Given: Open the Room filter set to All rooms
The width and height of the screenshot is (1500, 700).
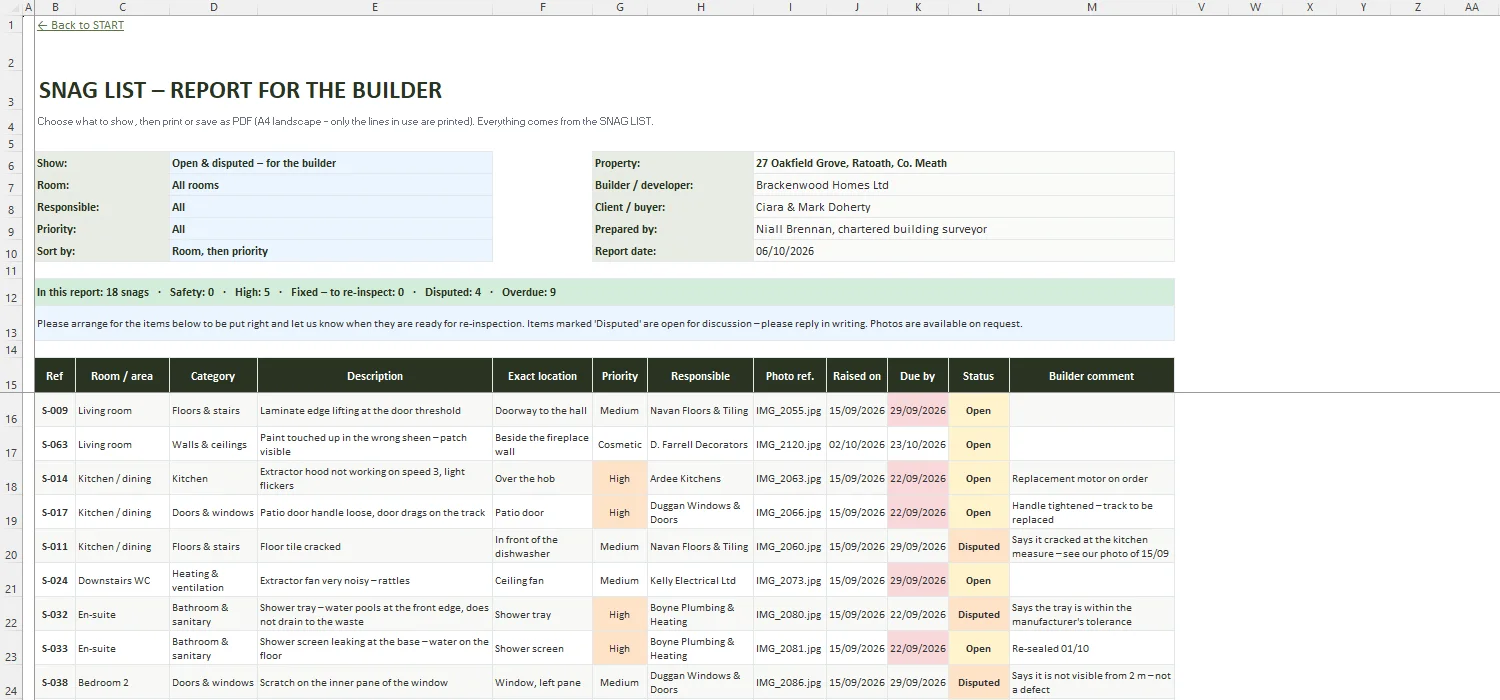Looking at the screenshot, I should [x=331, y=185].
